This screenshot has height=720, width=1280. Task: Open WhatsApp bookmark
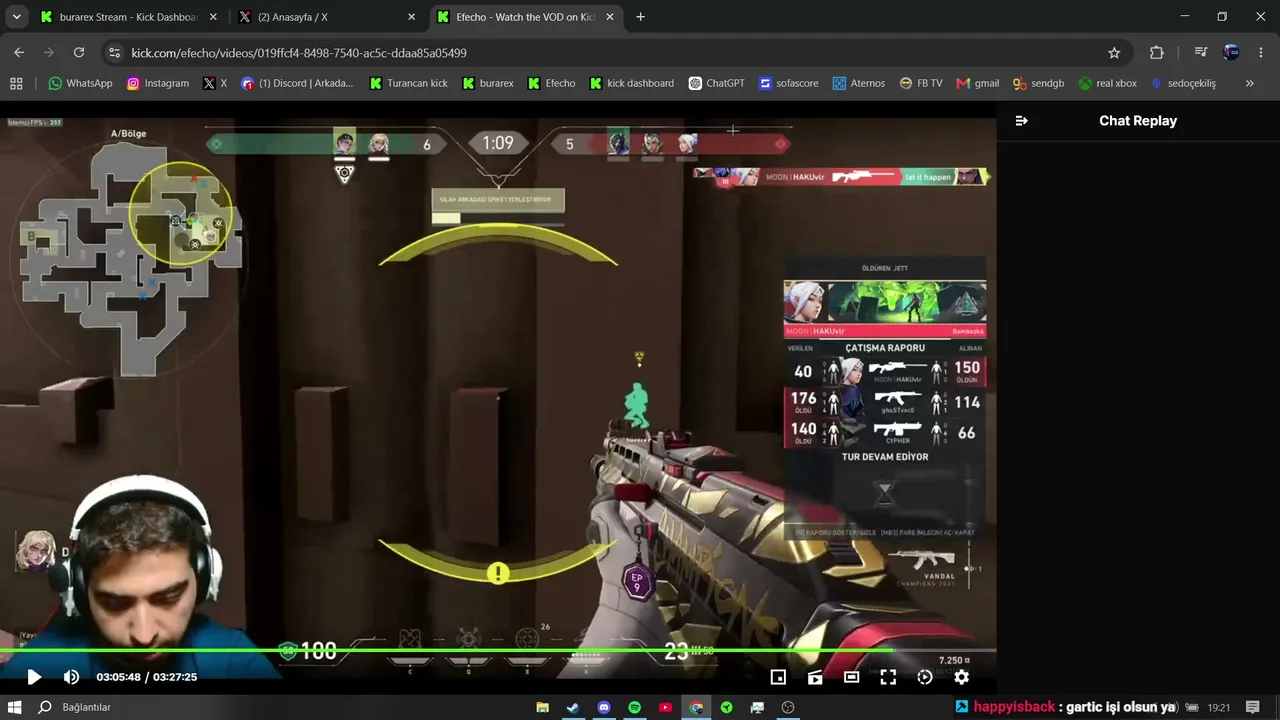(x=80, y=83)
